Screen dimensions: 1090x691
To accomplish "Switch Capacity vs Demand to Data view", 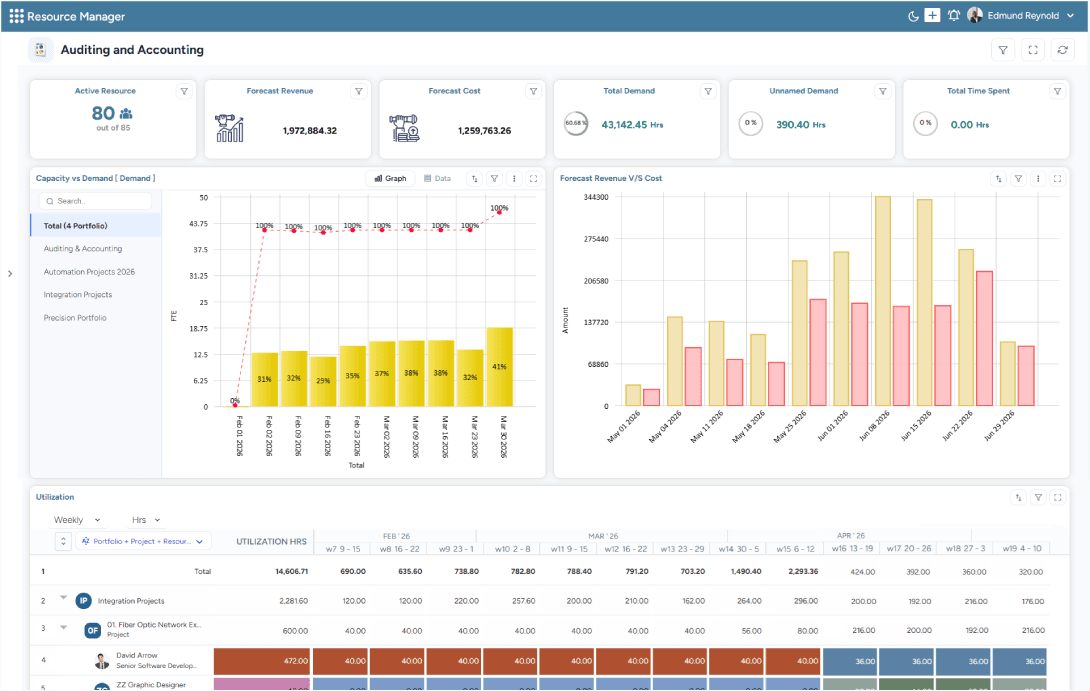I will coord(437,179).
